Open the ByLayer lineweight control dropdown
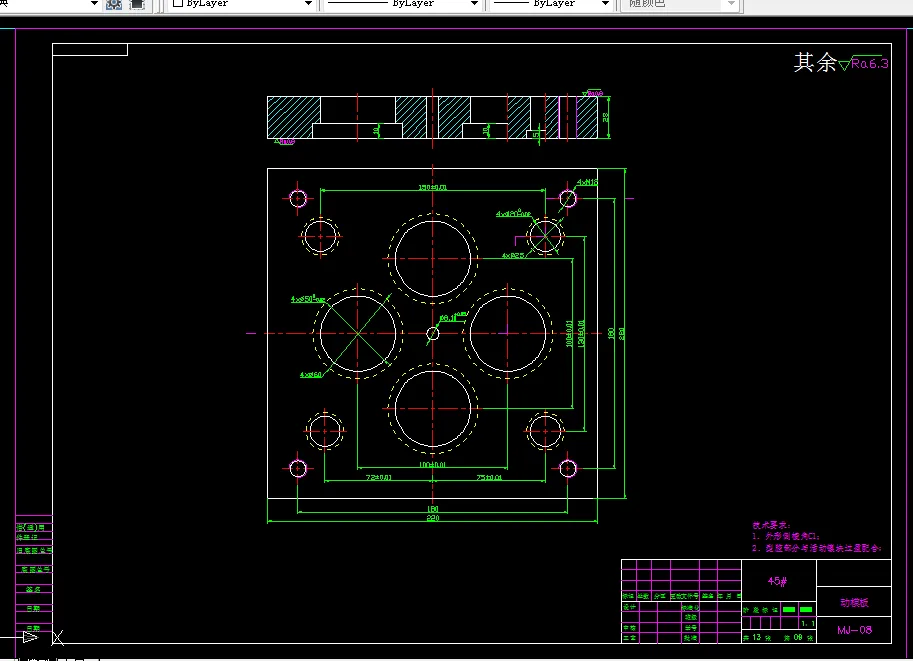913x661 pixels. click(550, 4)
